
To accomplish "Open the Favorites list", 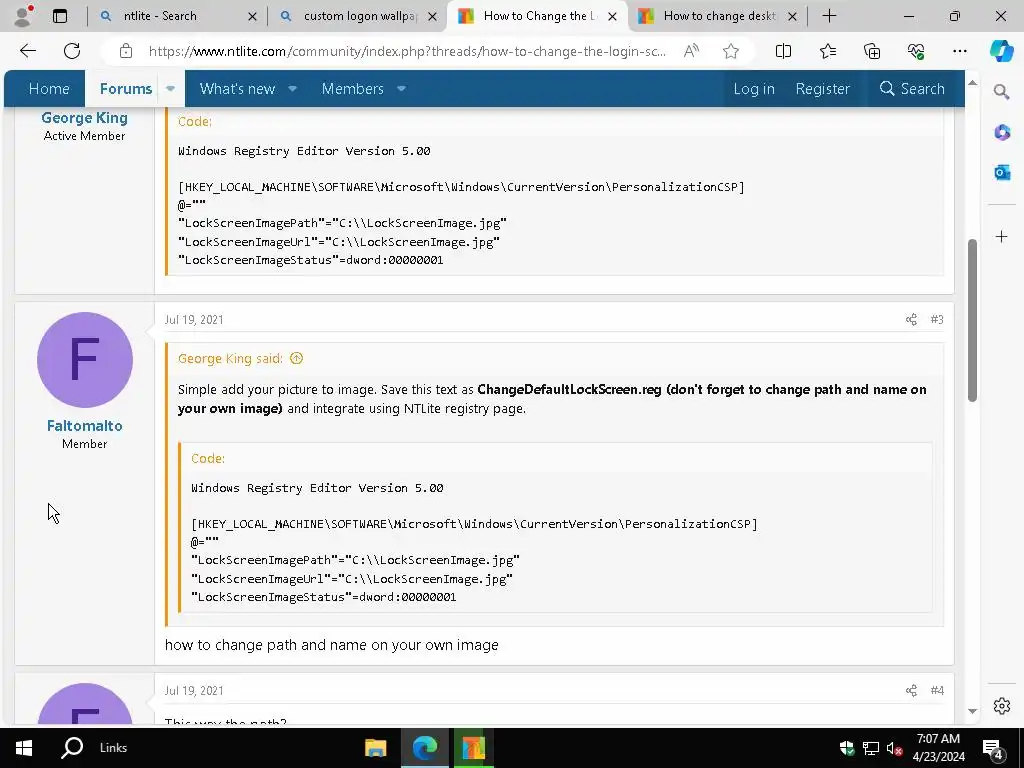I will [827, 51].
